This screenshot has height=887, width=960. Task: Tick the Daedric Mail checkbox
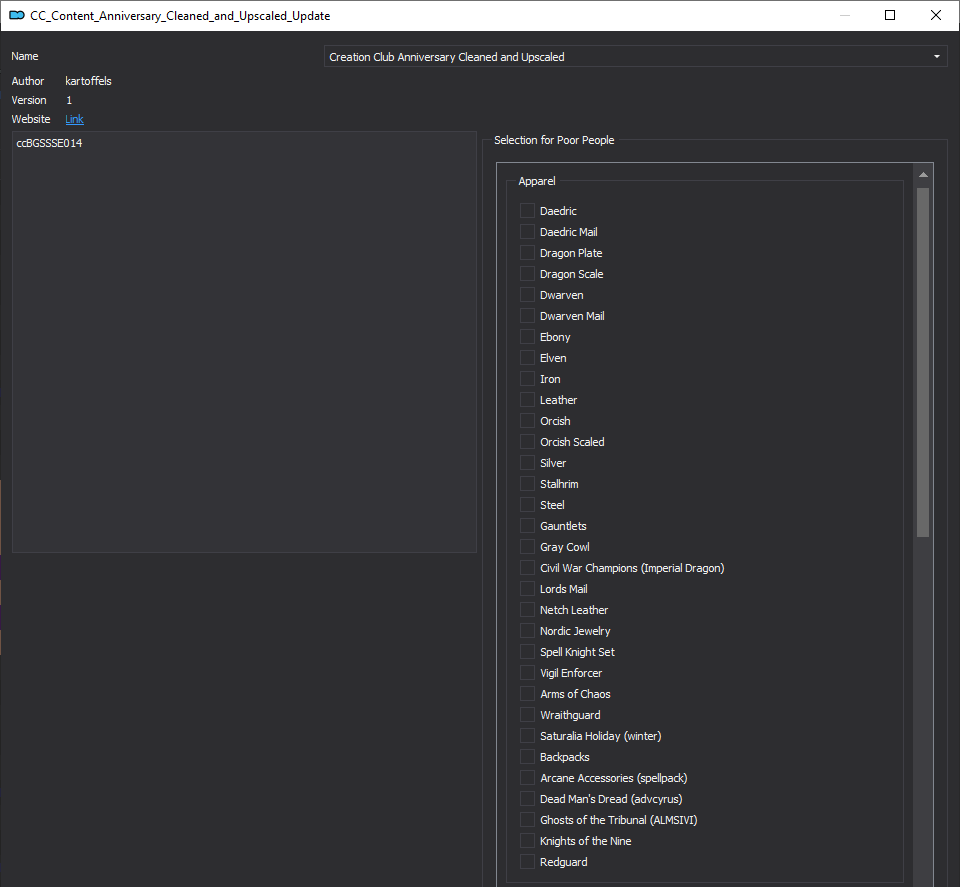[x=527, y=231]
